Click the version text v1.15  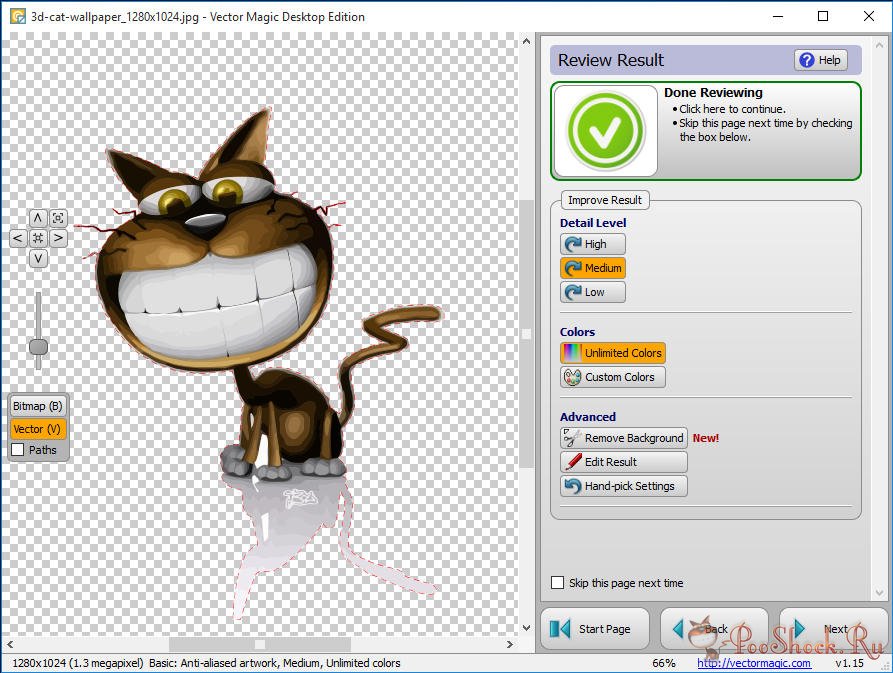(x=849, y=663)
